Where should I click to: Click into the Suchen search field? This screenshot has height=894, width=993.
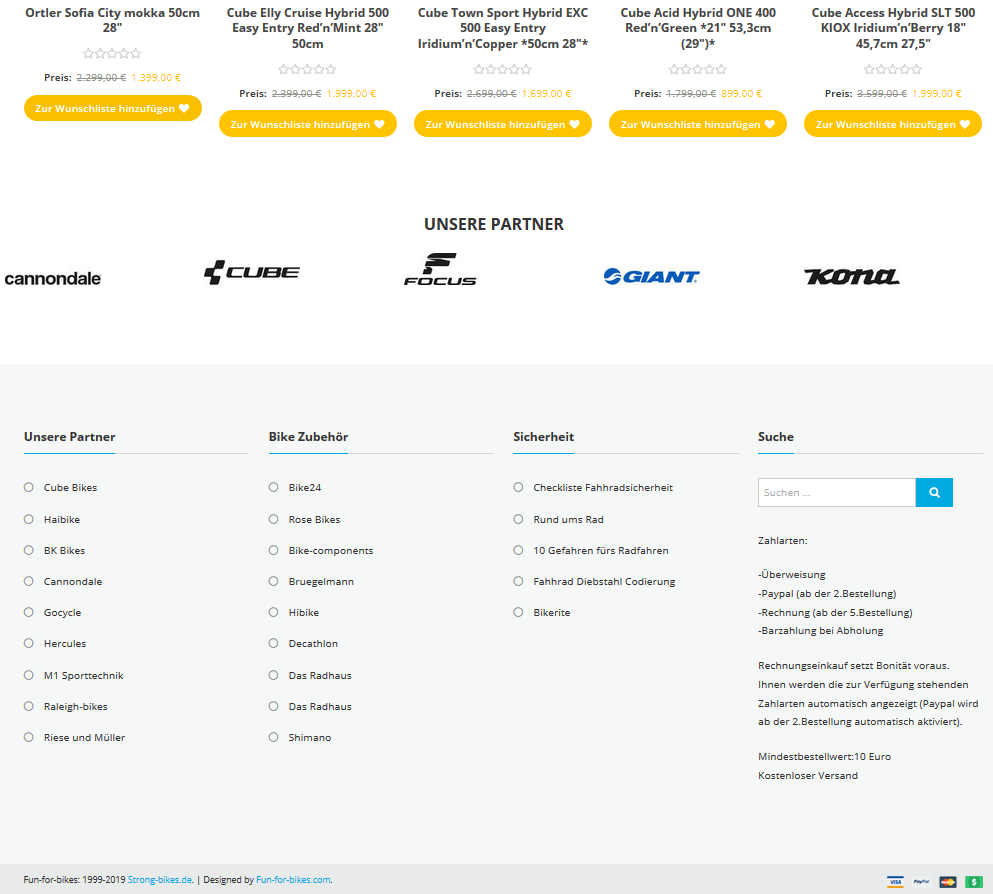pyautogui.click(x=837, y=493)
